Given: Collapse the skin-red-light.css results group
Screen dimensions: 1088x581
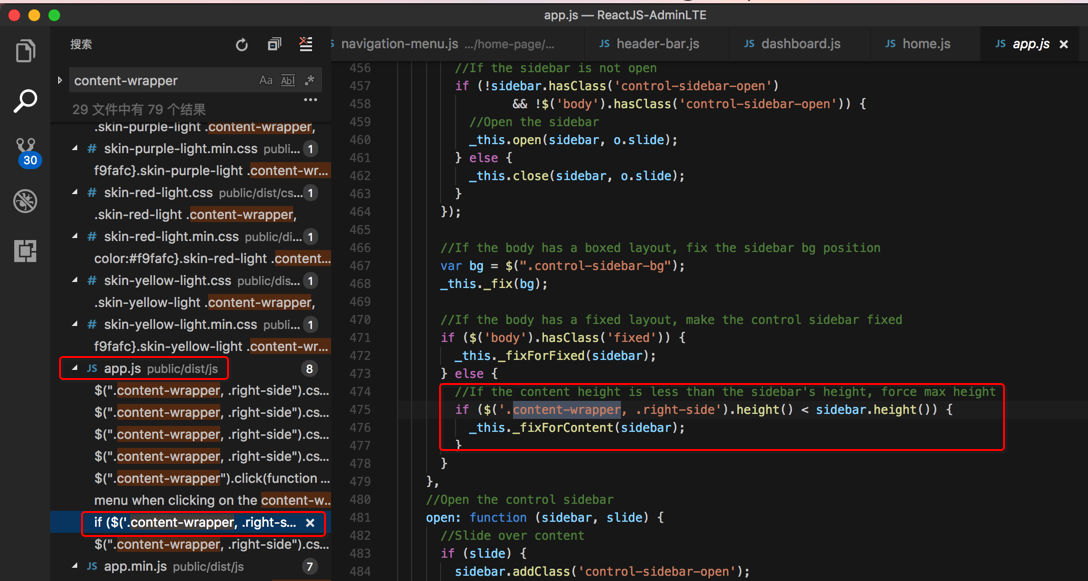Looking at the screenshot, I should click(x=75, y=193).
